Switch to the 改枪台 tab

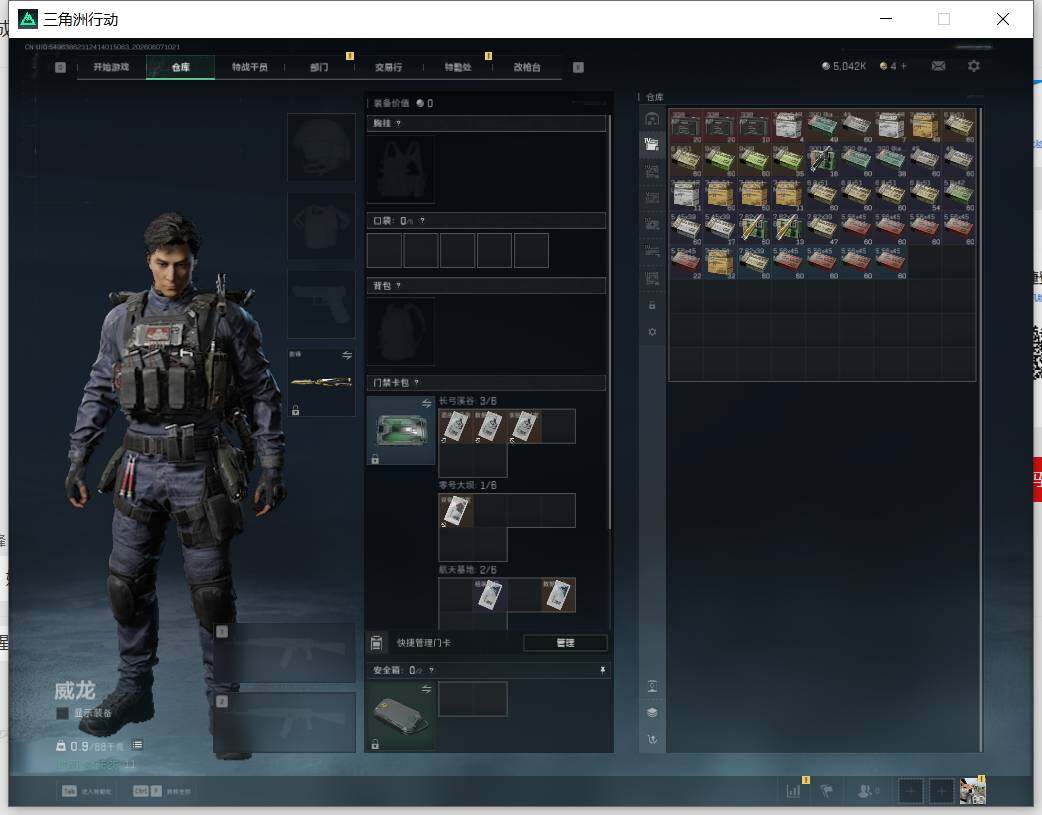[527, 67]
